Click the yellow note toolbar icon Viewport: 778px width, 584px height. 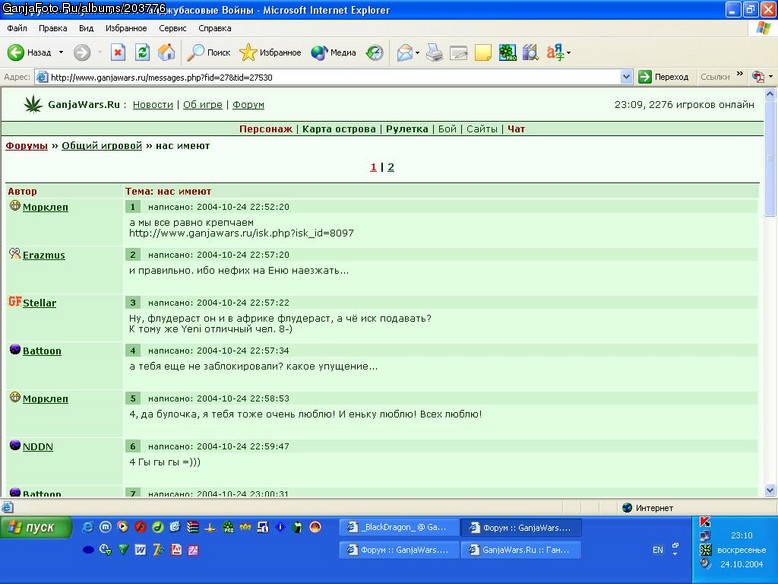483,52
